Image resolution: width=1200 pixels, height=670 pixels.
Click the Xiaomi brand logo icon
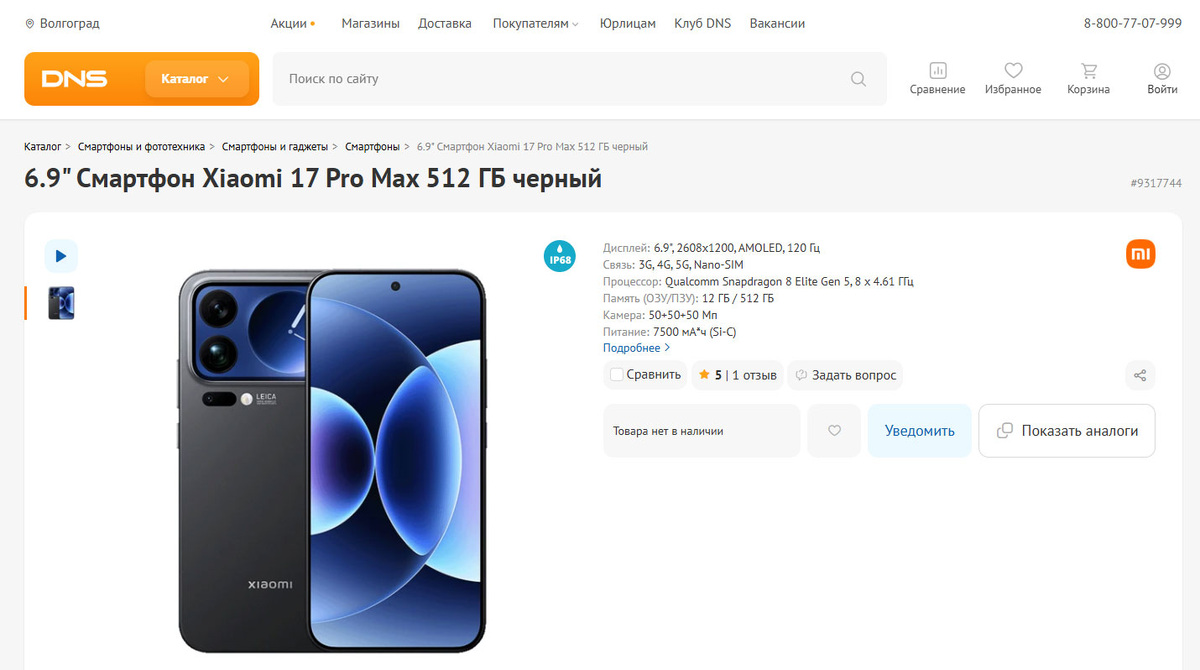click(x=1140, y=255)
